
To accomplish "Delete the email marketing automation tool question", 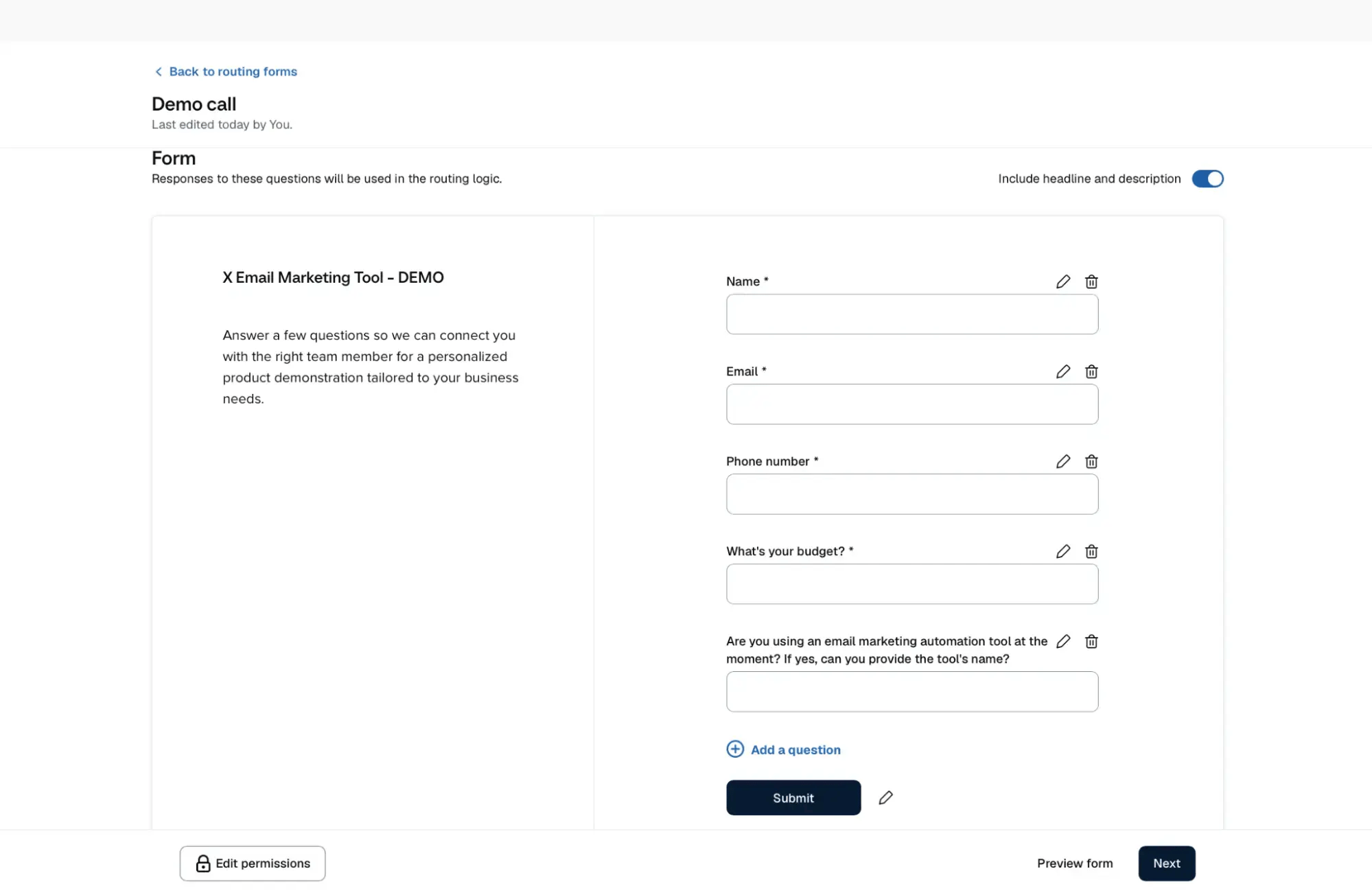I will [x=1091, y=641].
